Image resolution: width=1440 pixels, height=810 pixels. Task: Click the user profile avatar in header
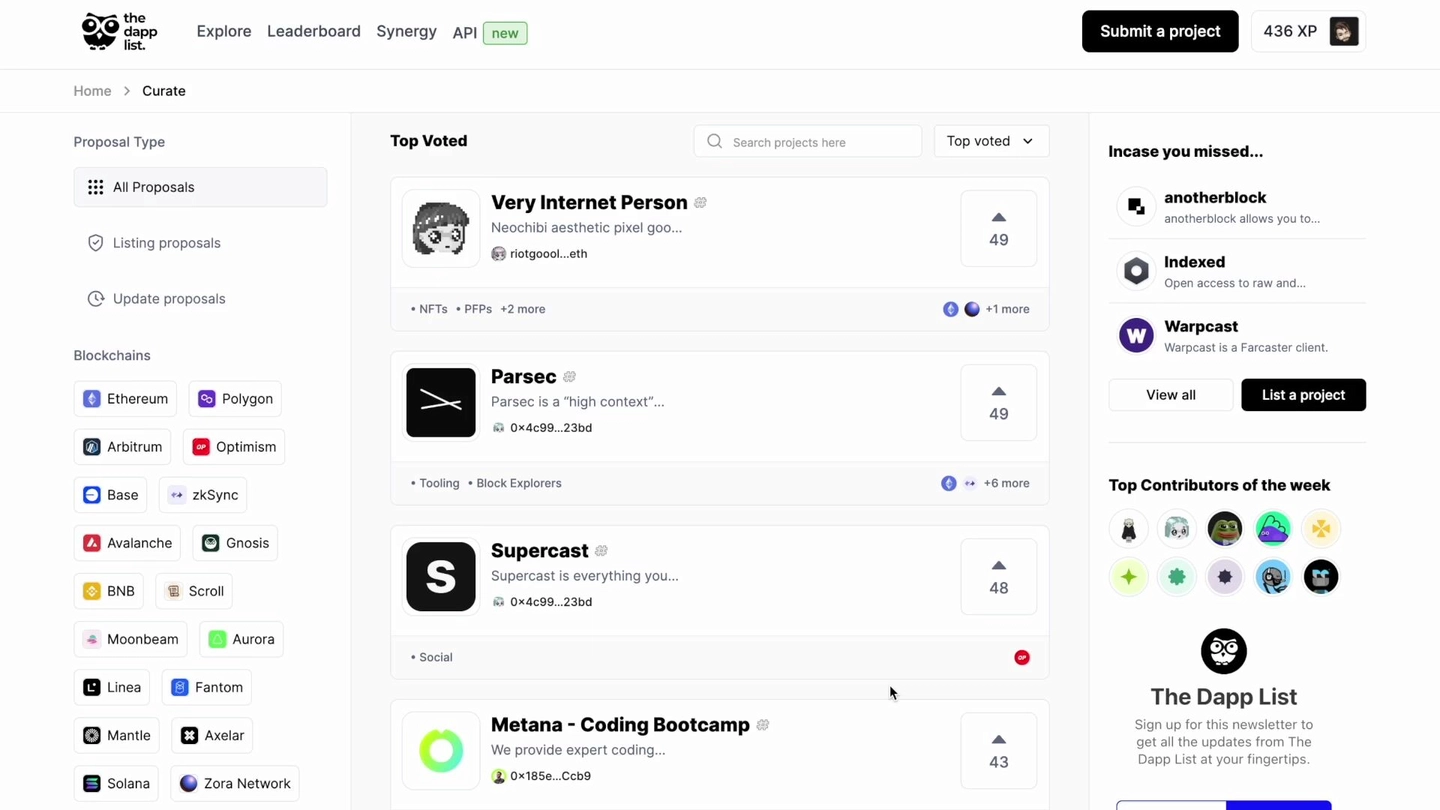click(x=1343, y=31)
